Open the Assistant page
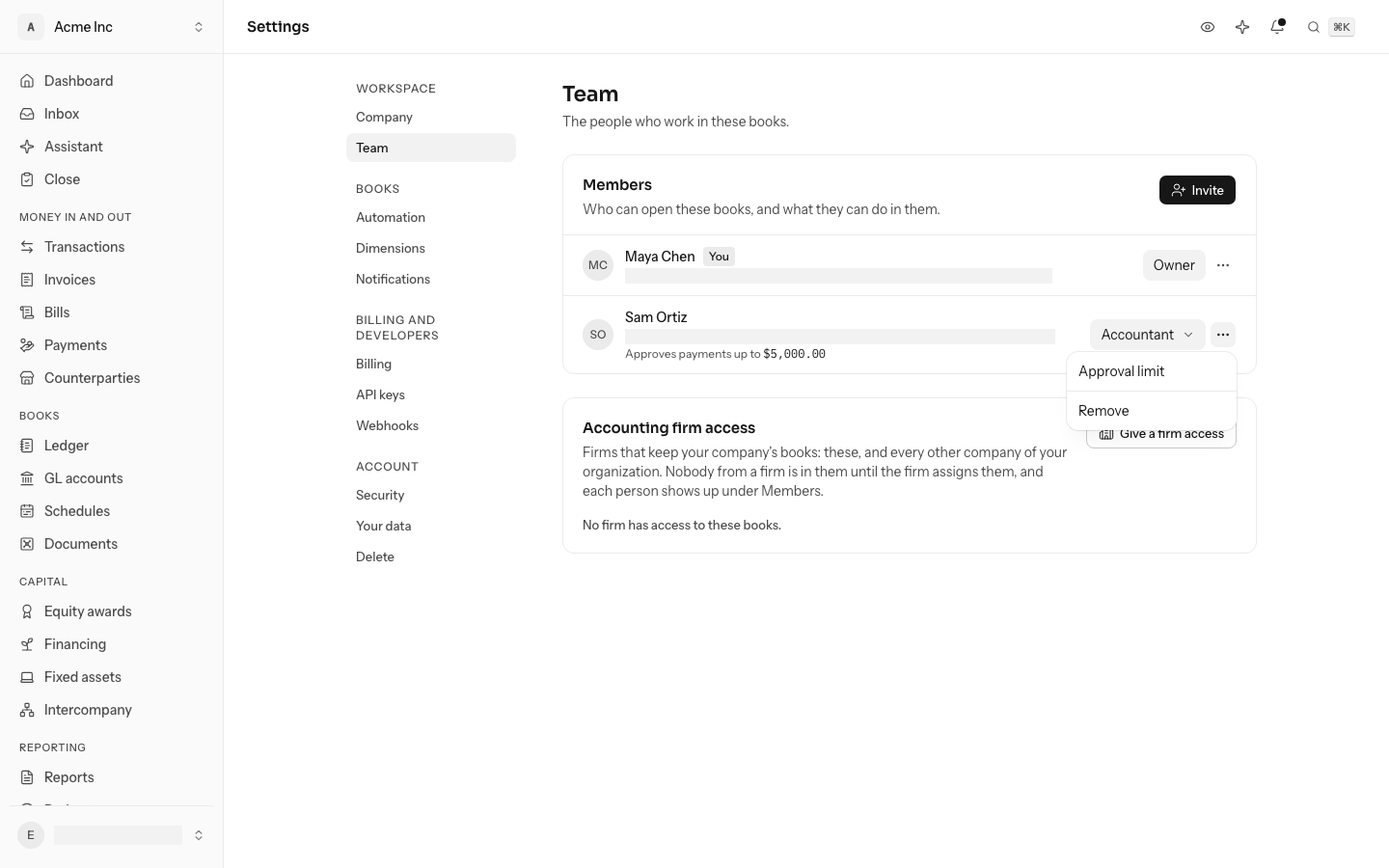Screen dimensions: 1389x868 click(111, 147)
